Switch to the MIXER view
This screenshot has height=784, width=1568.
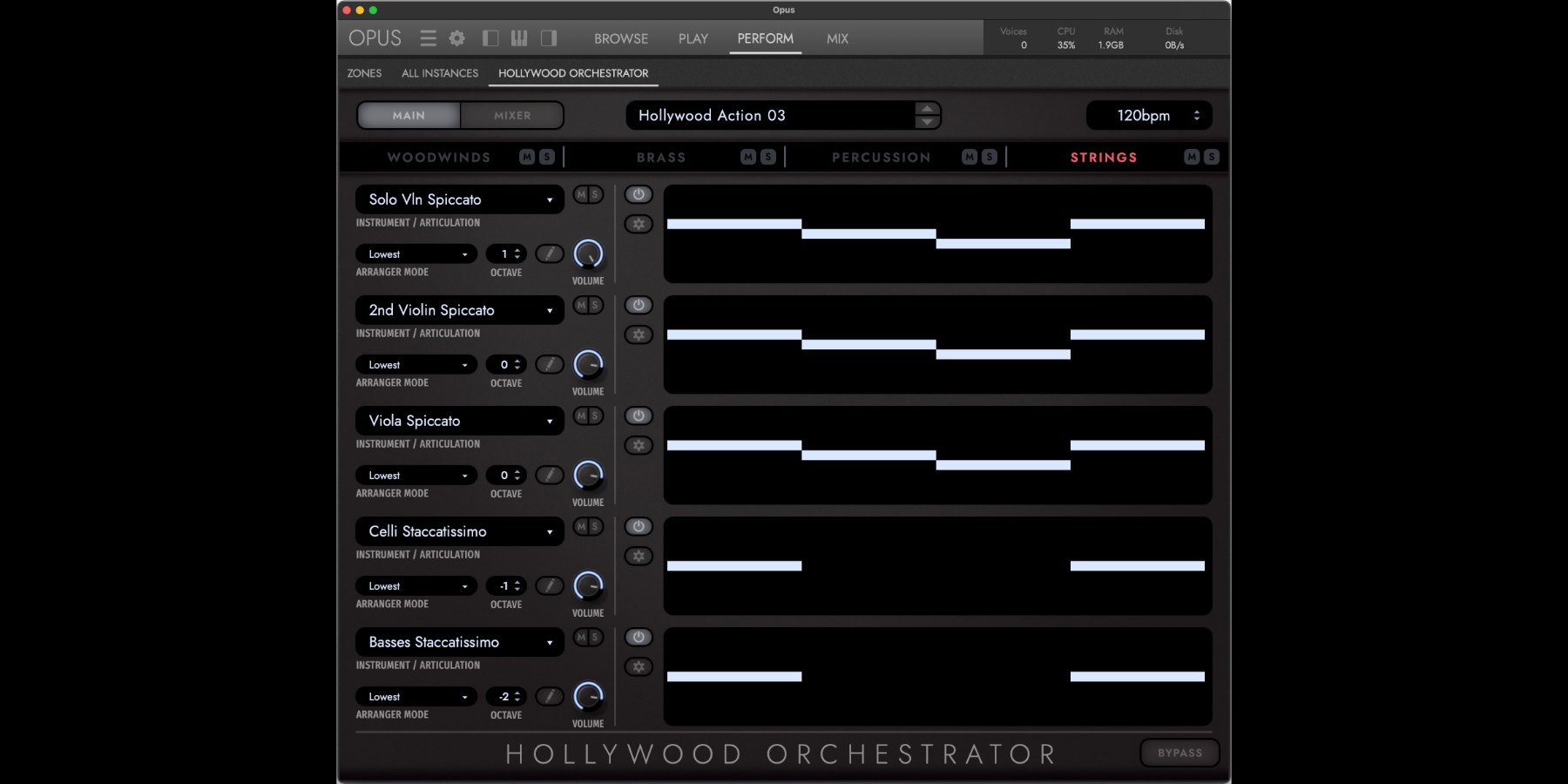tap(512, 114)
